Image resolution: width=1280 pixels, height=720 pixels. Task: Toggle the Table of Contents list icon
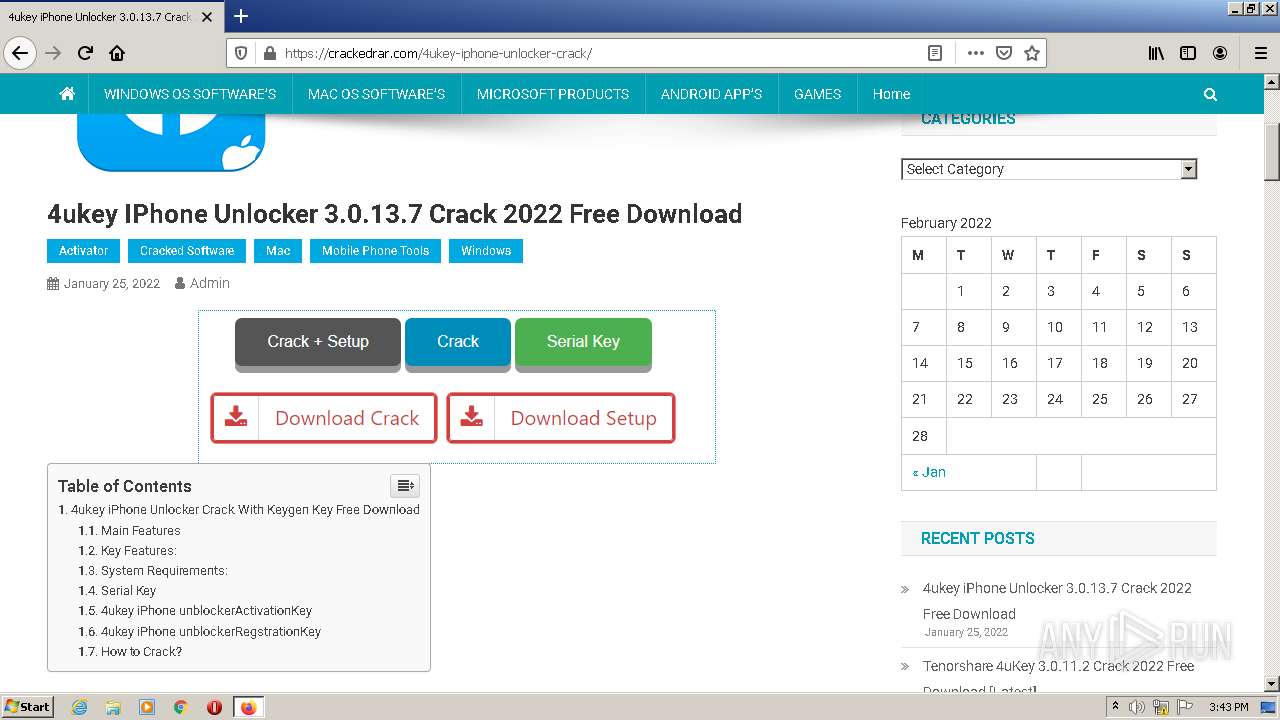tap(405, 485)
